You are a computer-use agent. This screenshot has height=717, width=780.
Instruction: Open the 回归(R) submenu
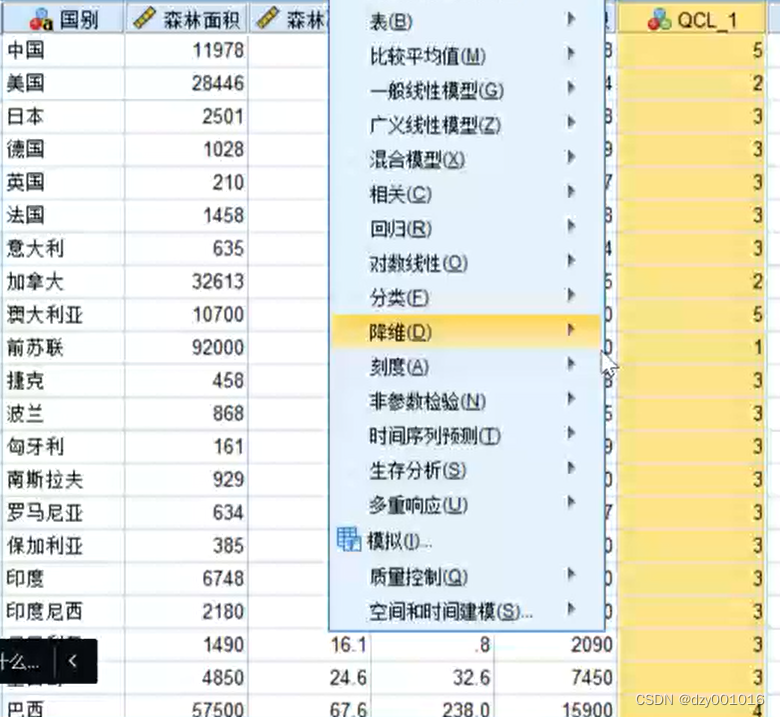(x=467, y=228)
